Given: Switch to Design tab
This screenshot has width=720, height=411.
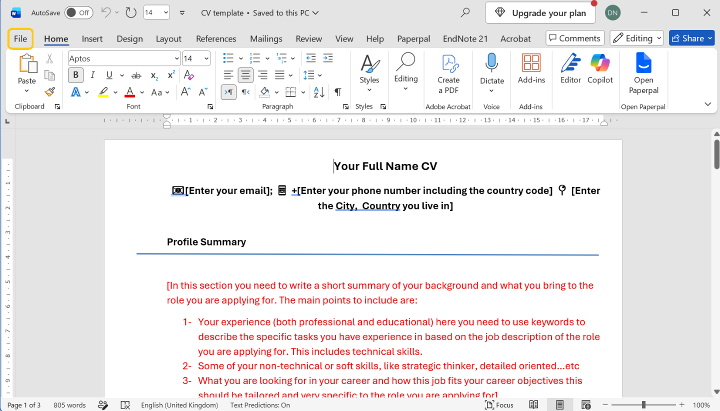Looking at the screenshot, I should coord(129,39).
